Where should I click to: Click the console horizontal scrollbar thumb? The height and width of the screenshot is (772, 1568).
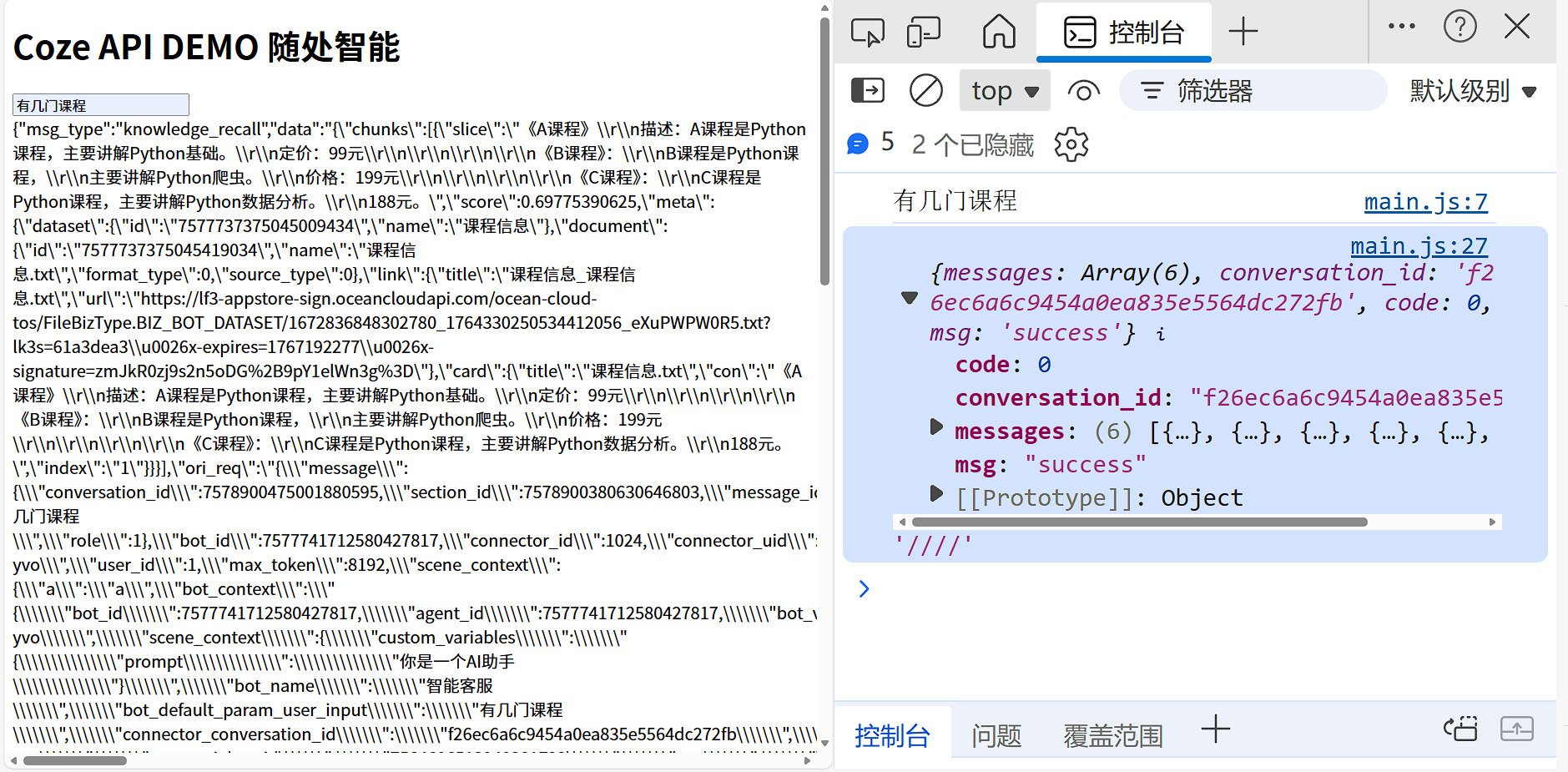pyautogui.click(x=1139, y=522)
